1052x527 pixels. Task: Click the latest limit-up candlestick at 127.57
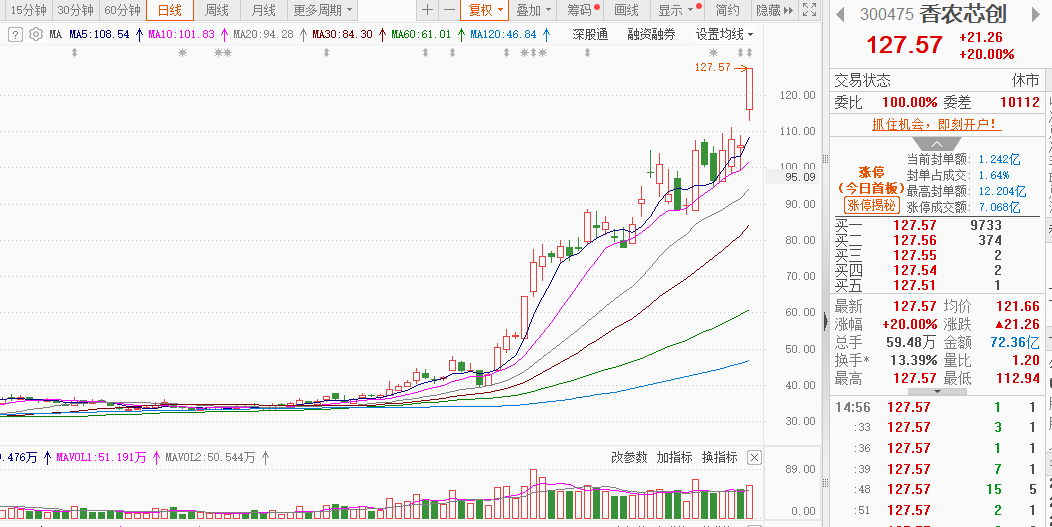(x=749, y=89)
